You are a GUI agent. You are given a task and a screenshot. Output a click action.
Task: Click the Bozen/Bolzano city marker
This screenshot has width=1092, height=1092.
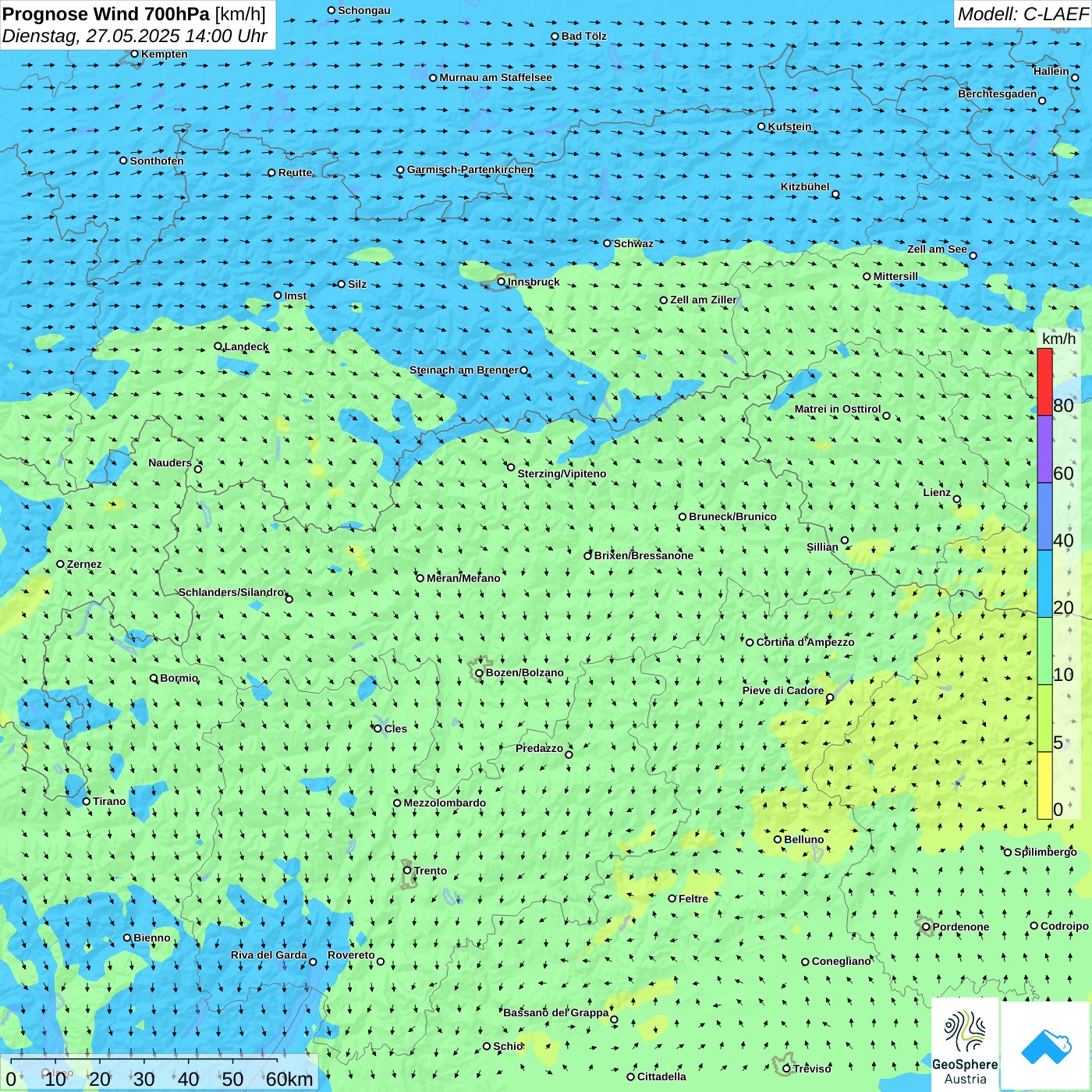(x=480, y=673)
